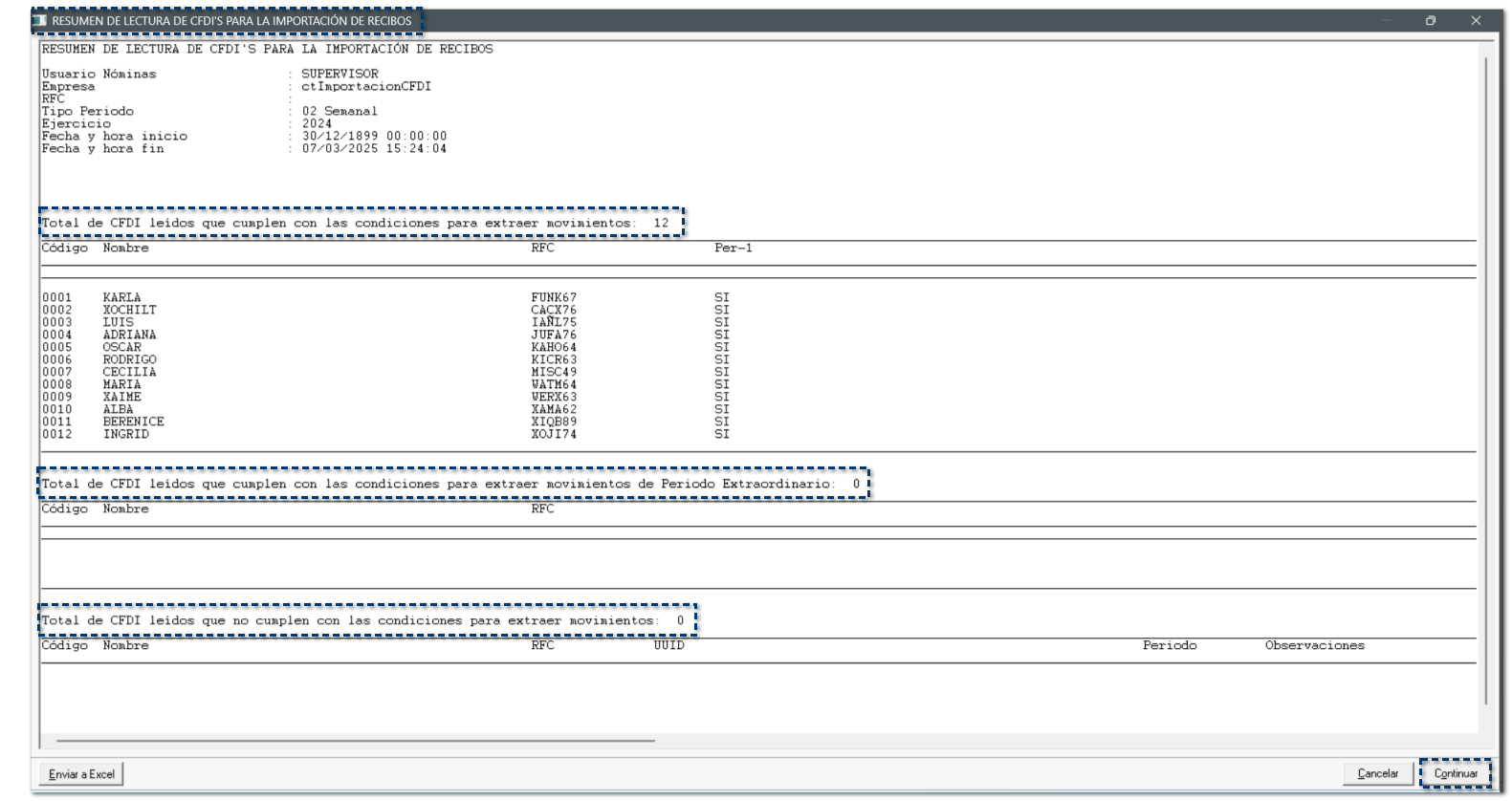The image size is (1512, 801).
Task: Click the Ejercicio value 2024
Action: tap(317, 123)
